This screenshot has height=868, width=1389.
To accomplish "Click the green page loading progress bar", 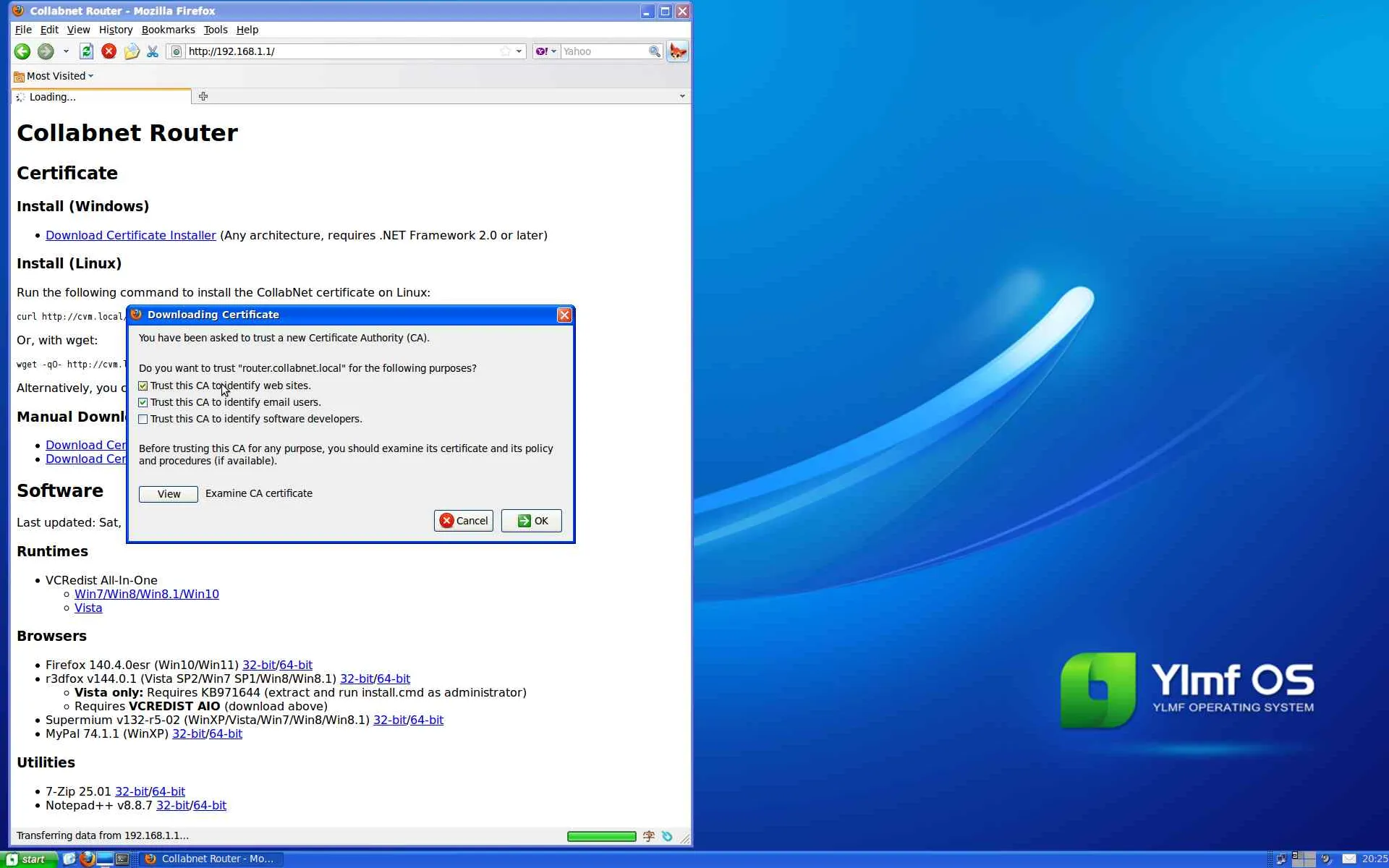I will coord(601,836).
